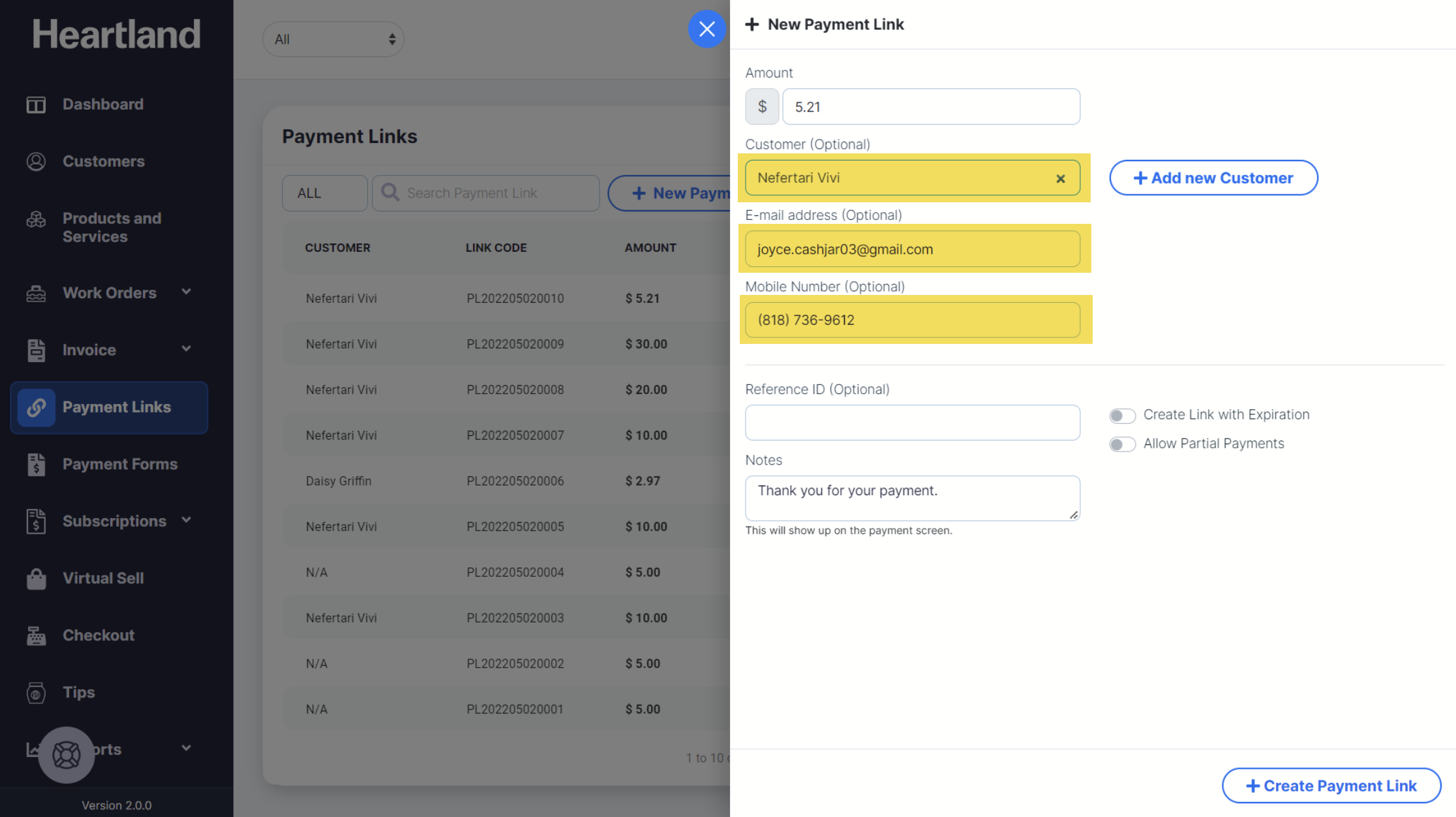Expand the Invoice submenu chevron

click(187, 349)
